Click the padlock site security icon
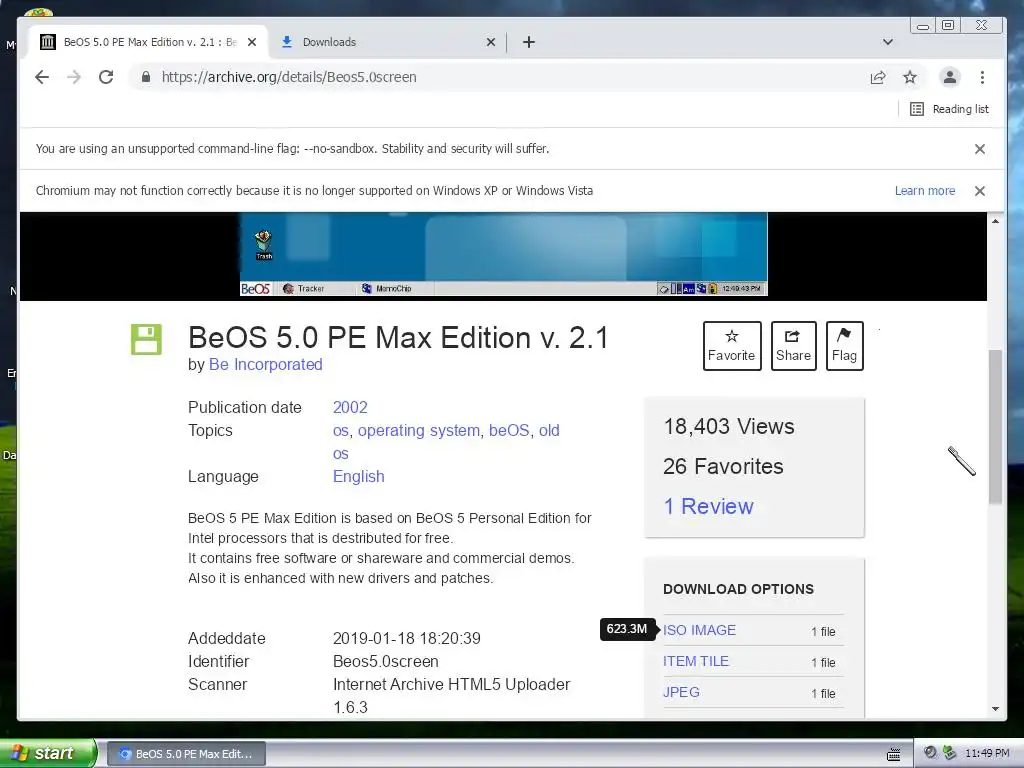1024x768 pixels. tap(146, 77)
